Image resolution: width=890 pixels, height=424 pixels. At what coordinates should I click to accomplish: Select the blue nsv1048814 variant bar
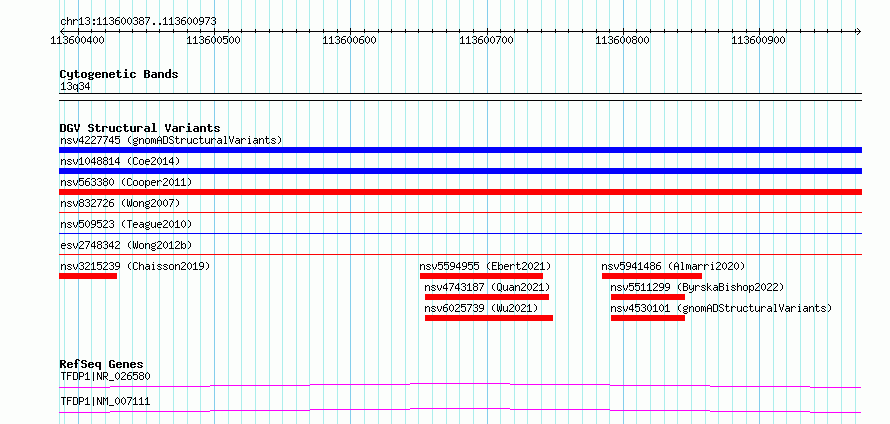pos(460,171)
